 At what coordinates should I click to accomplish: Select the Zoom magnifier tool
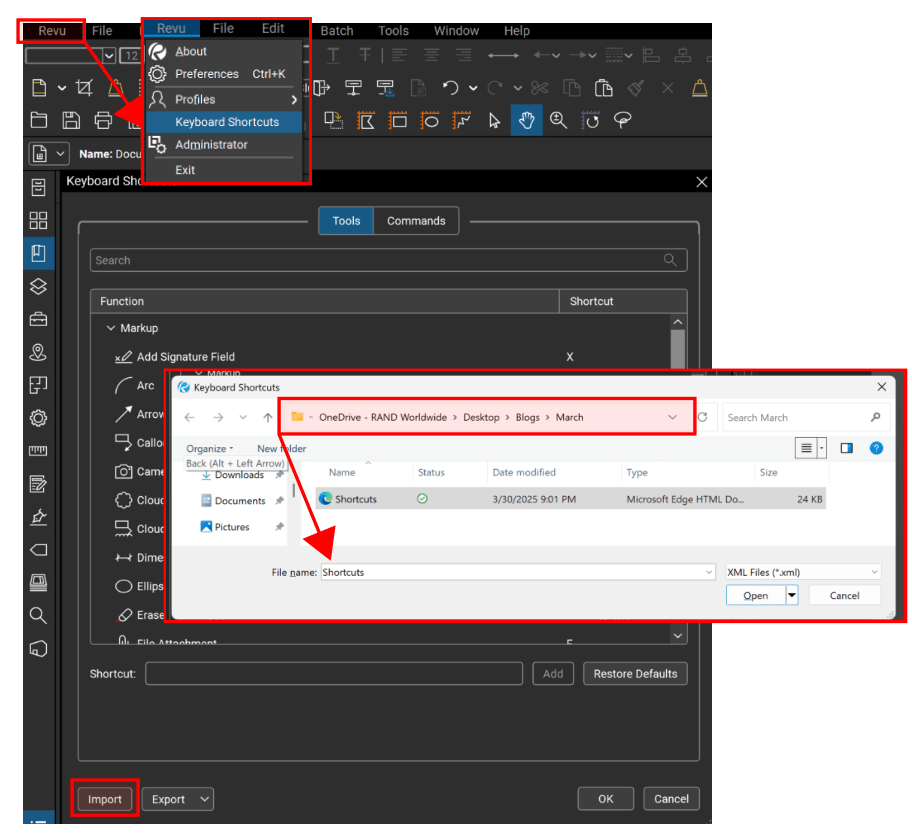tap(558, 120)
